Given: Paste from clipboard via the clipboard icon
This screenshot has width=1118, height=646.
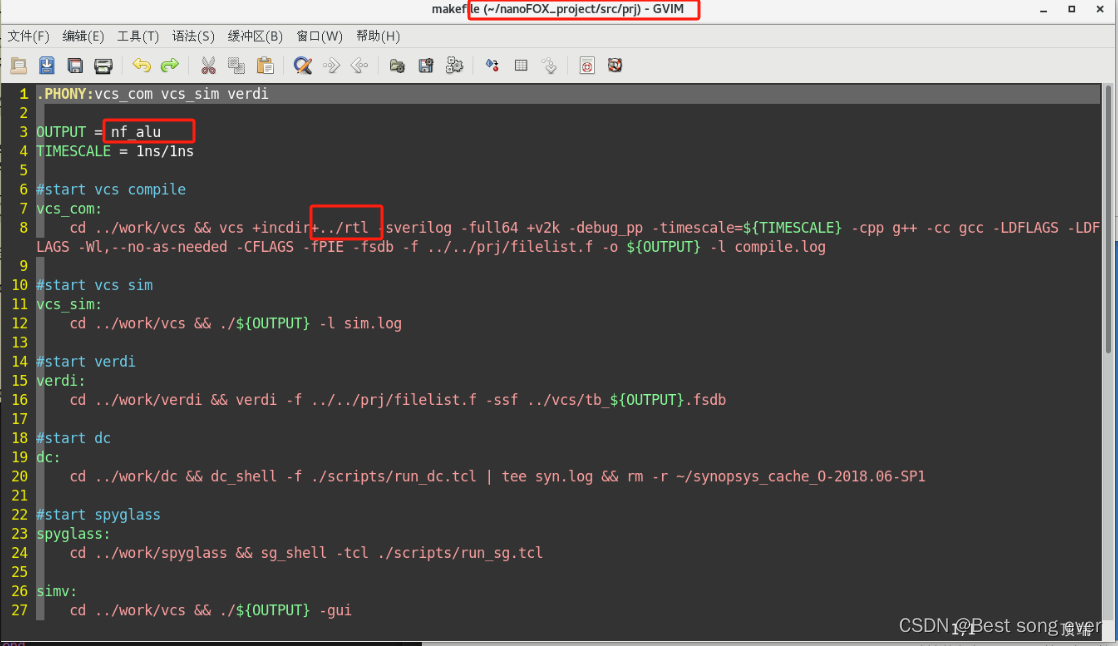Looking at the screenshot, I should click(265, 65).
